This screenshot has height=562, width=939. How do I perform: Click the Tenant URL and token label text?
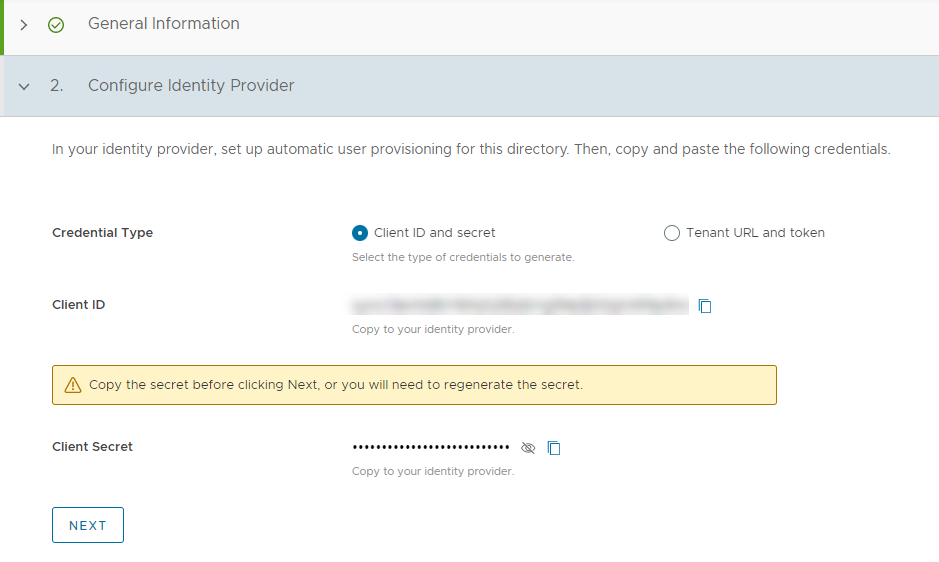[755, 232]
